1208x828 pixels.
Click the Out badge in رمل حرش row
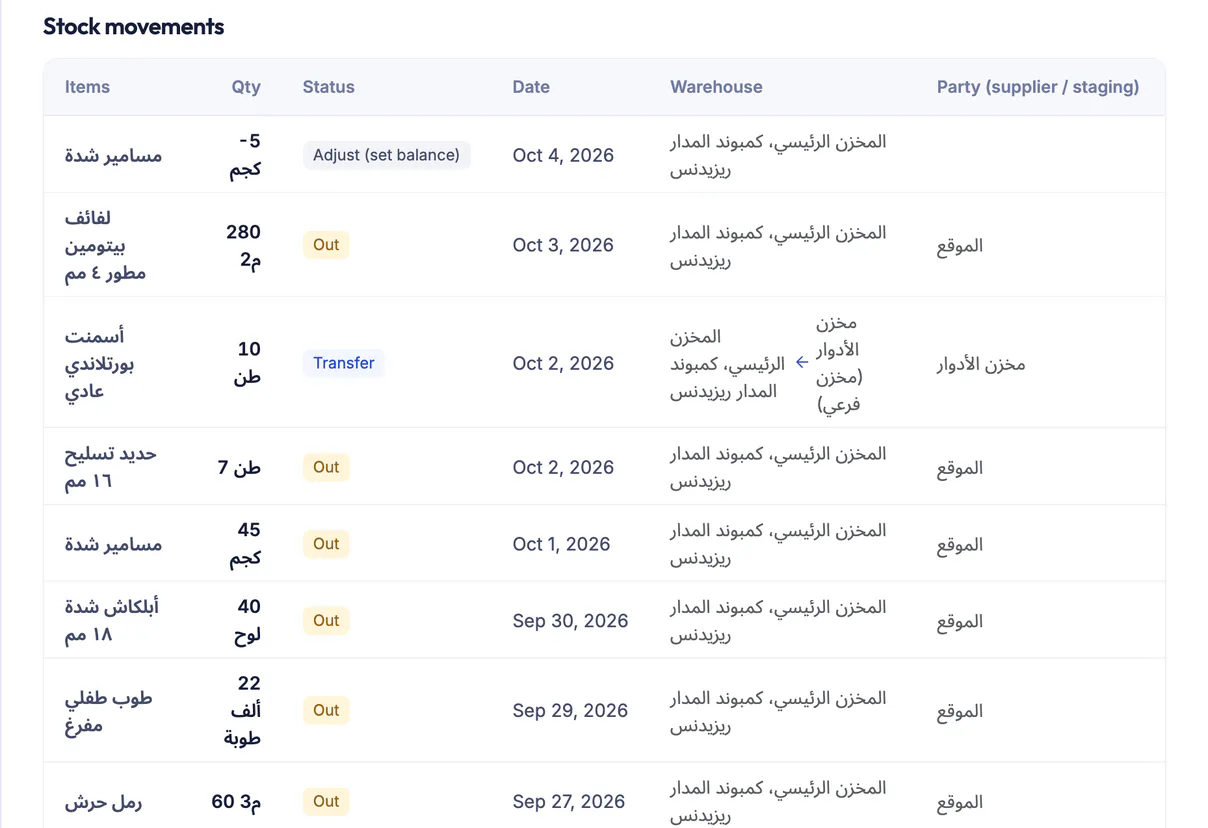326,801
